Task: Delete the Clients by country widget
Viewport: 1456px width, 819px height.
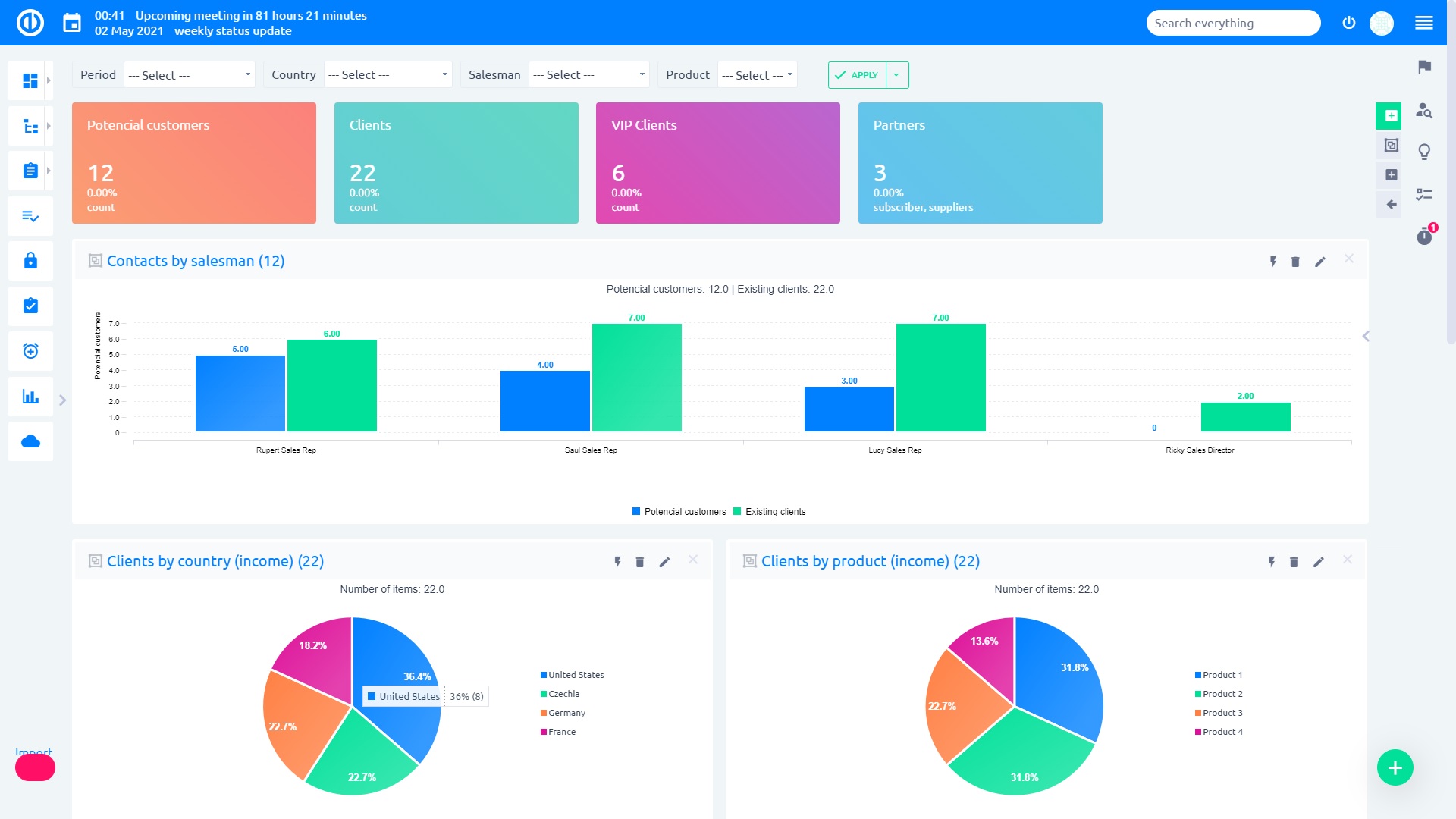Action: (x=640, y=562)
